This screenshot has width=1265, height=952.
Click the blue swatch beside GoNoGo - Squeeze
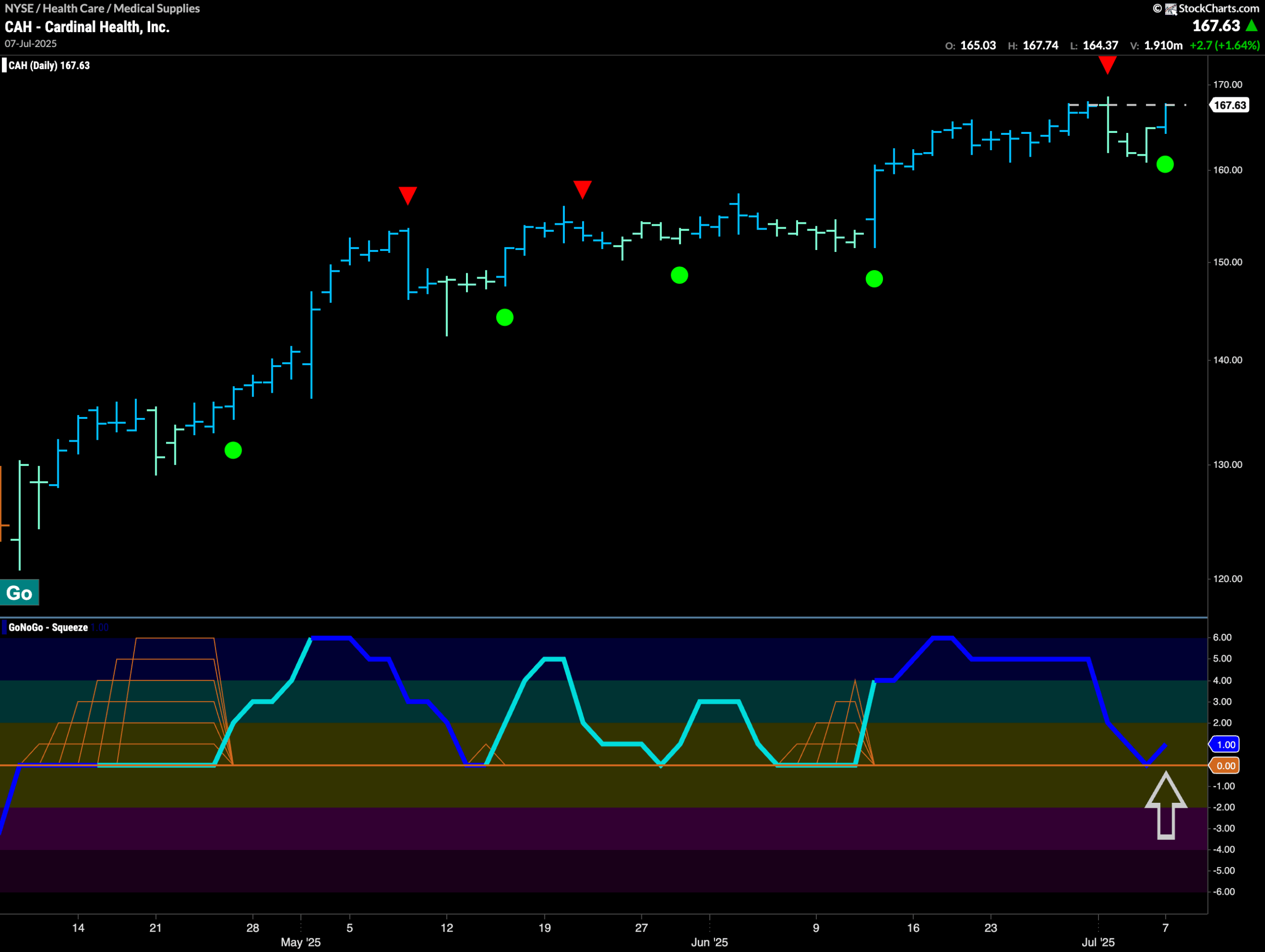4,627
